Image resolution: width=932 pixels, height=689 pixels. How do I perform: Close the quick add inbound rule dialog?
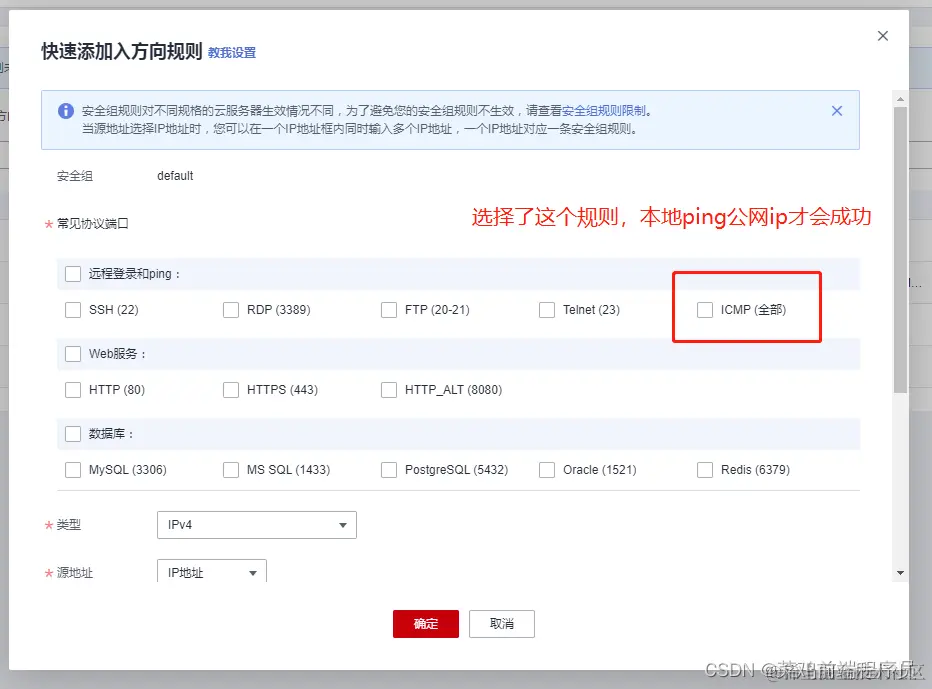(883, 36)
